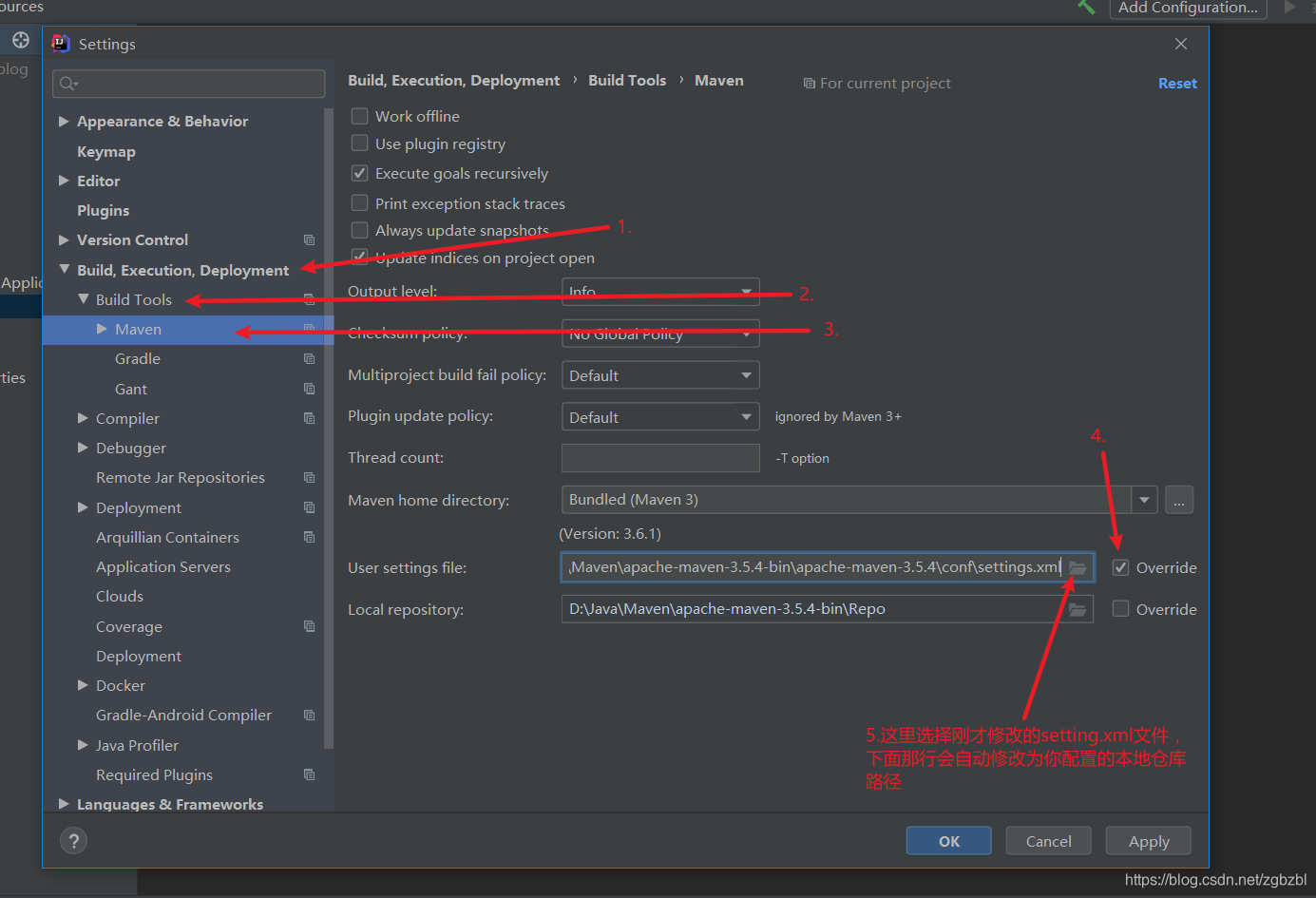This screenshot has height=898, width=1316.
Task: Uncheck Execute goals recursively
Action: click(x=359, y=173)
